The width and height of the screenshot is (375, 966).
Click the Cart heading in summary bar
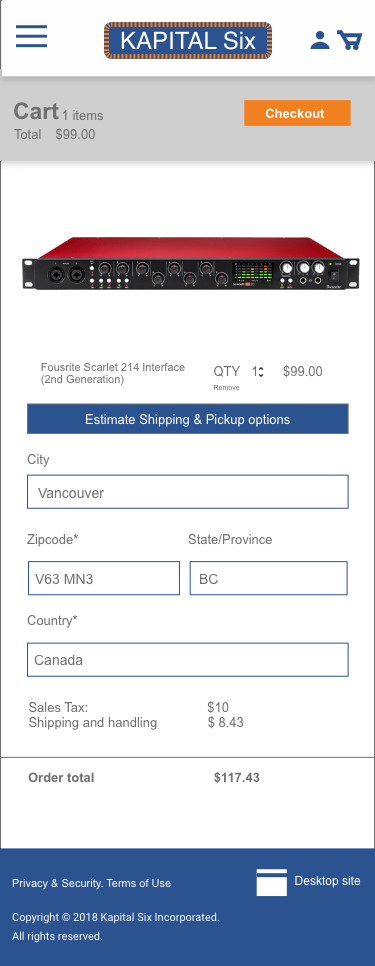36,112
